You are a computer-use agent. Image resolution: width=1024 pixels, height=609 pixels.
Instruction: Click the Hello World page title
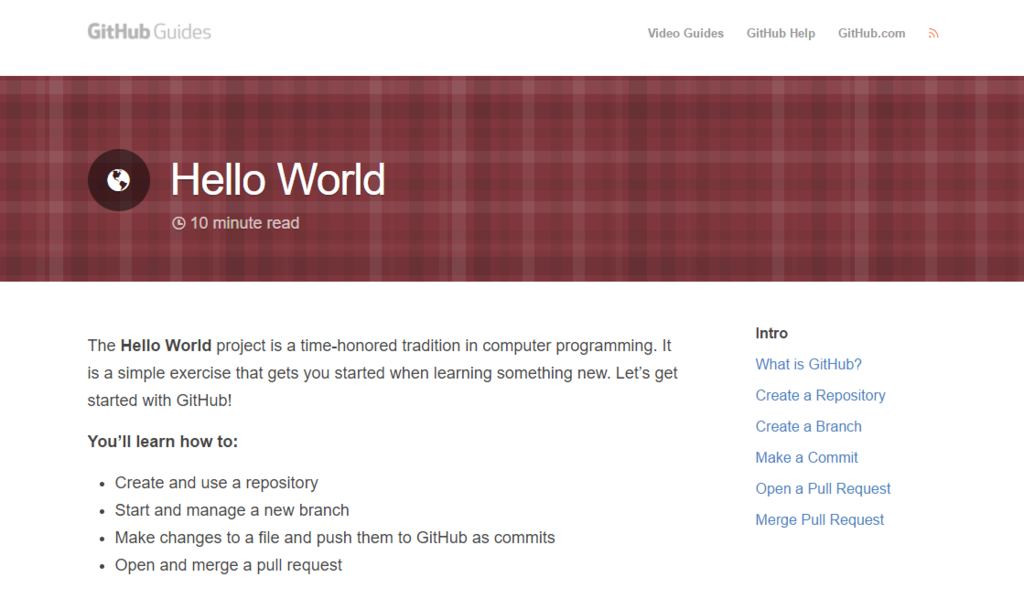(278, 179)
